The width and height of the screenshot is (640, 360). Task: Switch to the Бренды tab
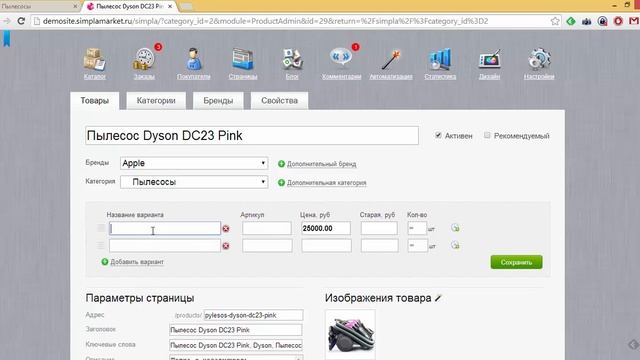[x=218, y=101]
